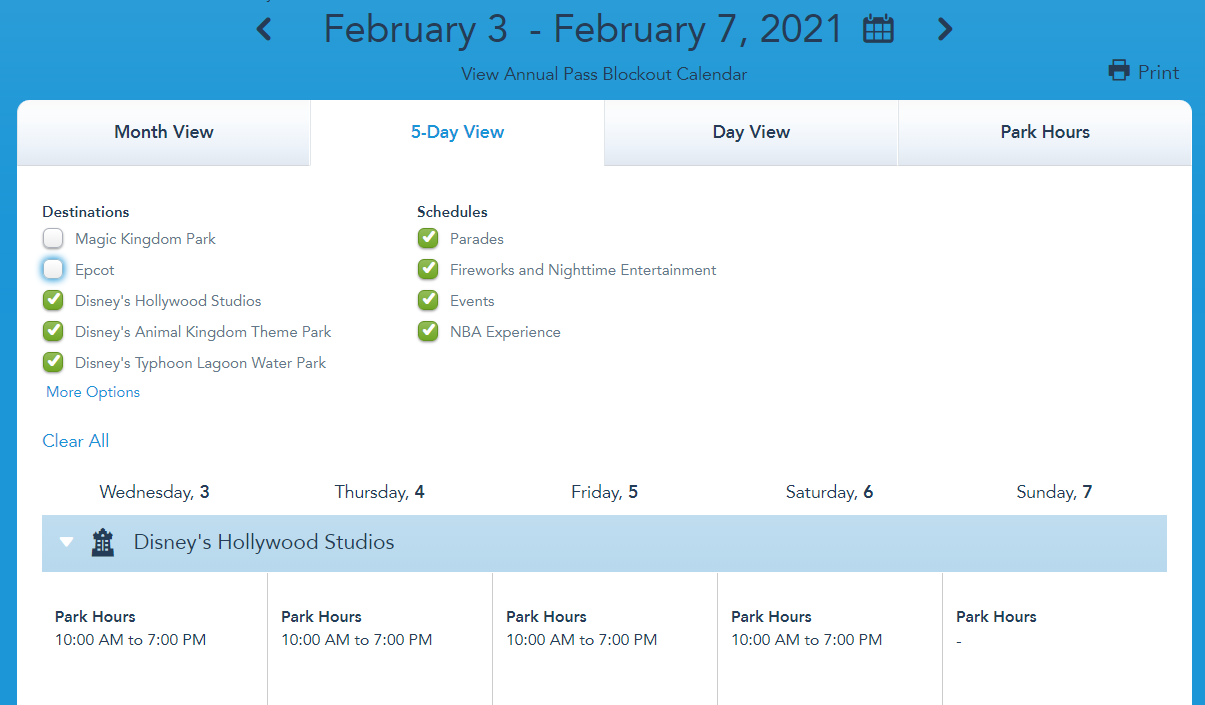Toggle Fireworks and Nighttime Entertainment checkbox

click(x=428, y=270)
